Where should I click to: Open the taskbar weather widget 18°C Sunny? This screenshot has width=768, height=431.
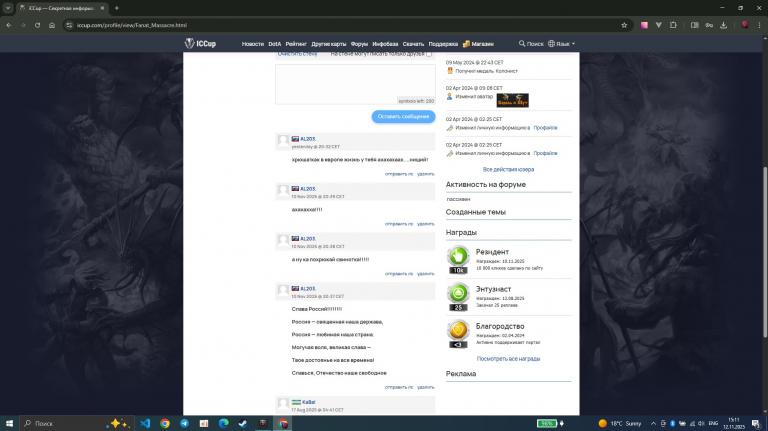tap(620, 423)
